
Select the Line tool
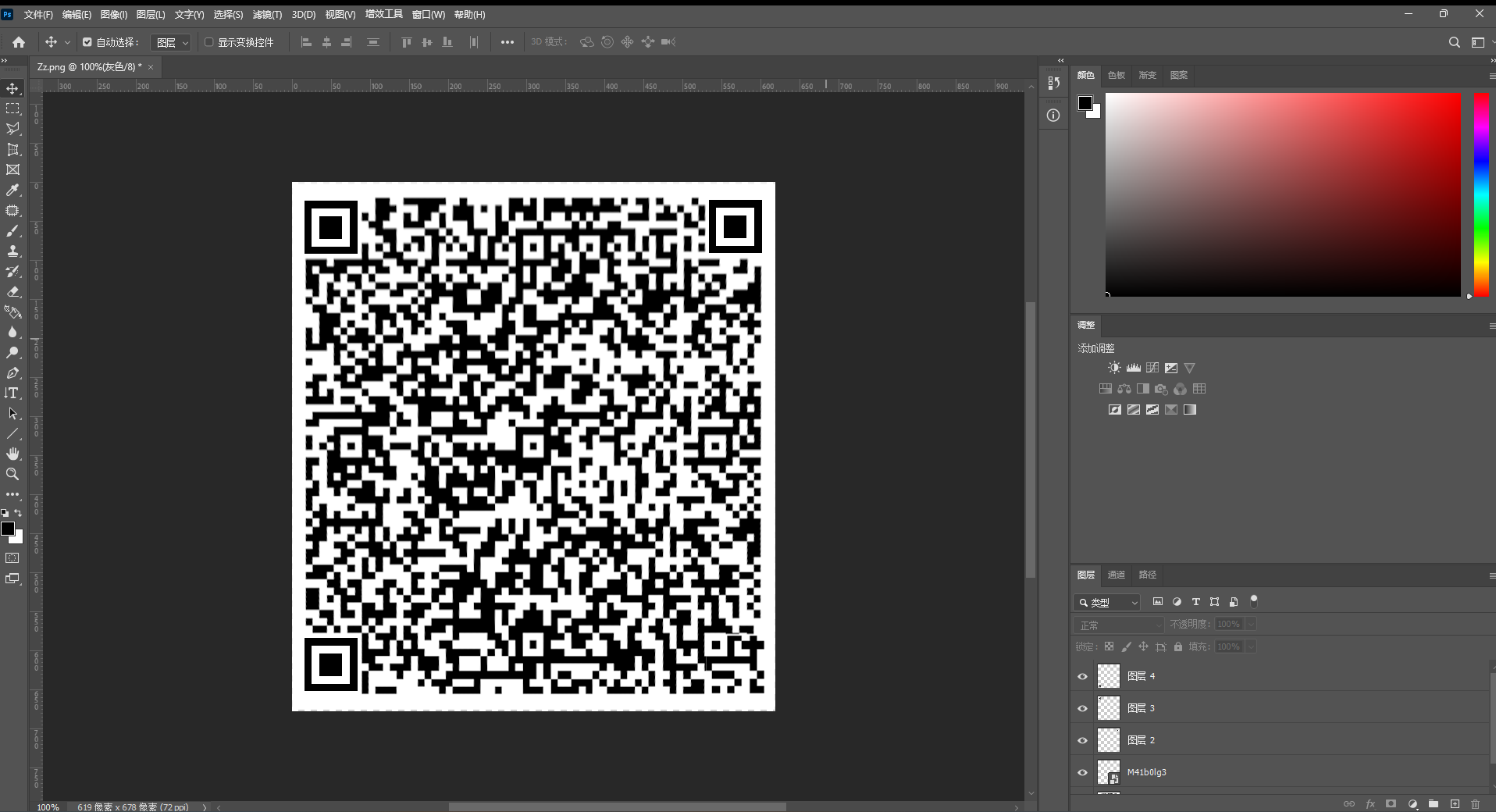pyautogui.click(x=12, y=433)
